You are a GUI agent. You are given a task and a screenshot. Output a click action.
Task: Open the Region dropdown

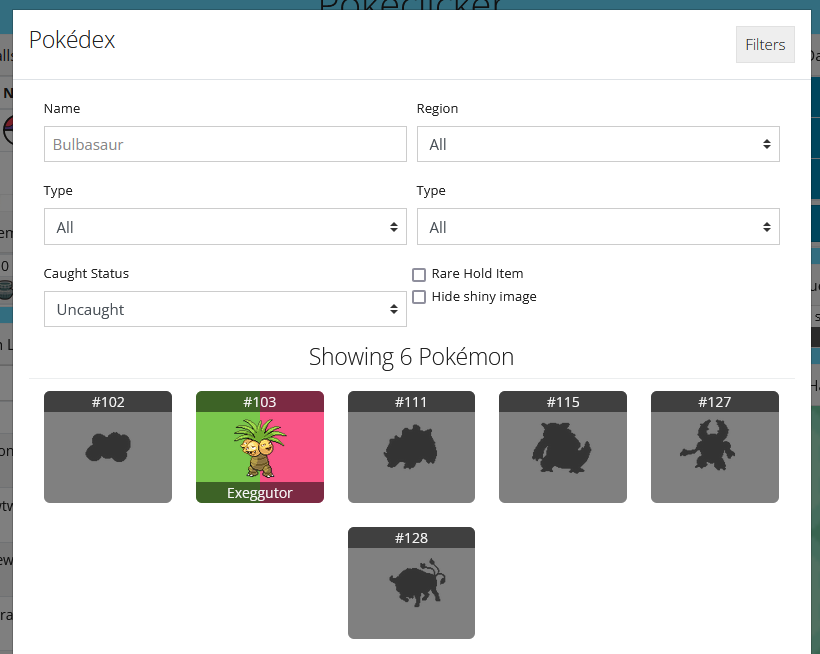click(598, 144)
